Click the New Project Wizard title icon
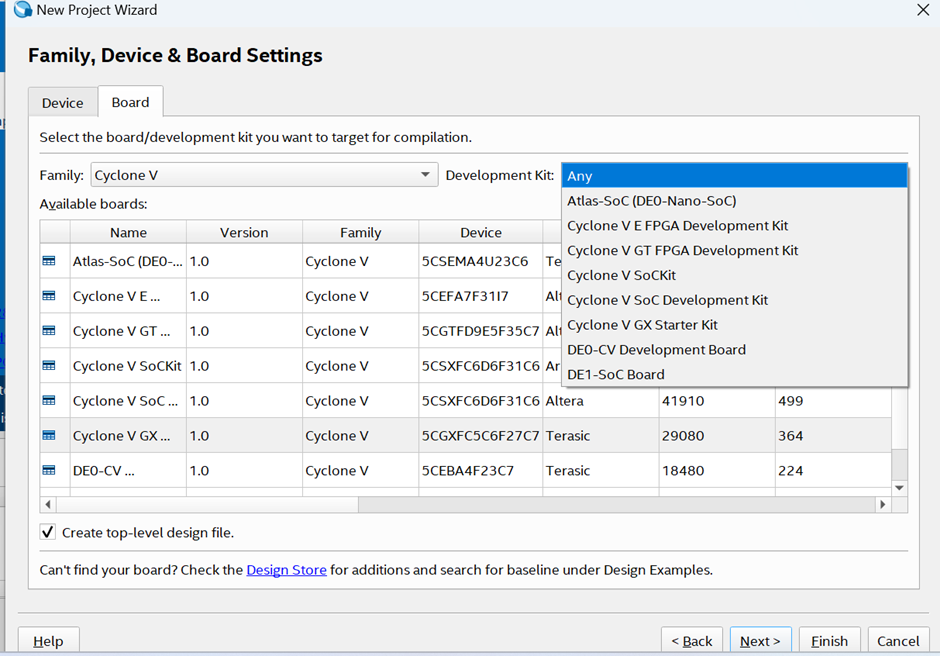 pyautogui.click(x=22, y=10)
